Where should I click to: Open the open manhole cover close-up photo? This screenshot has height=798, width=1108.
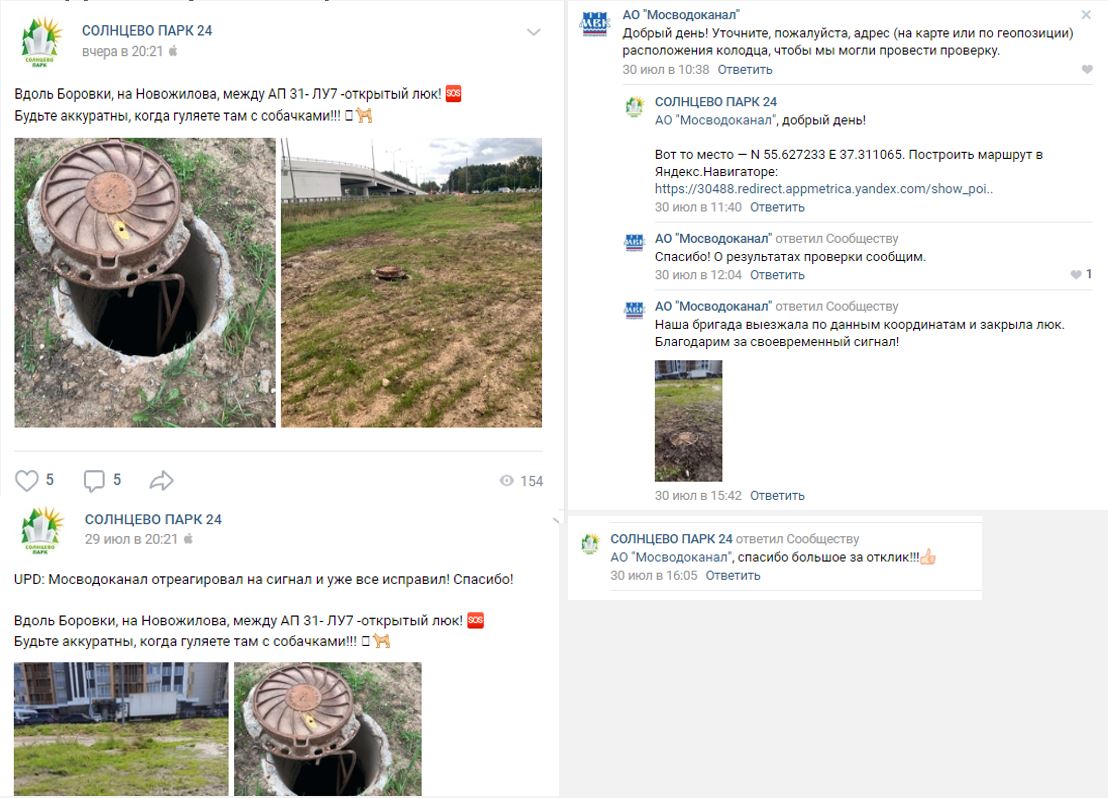pos(145,282)
